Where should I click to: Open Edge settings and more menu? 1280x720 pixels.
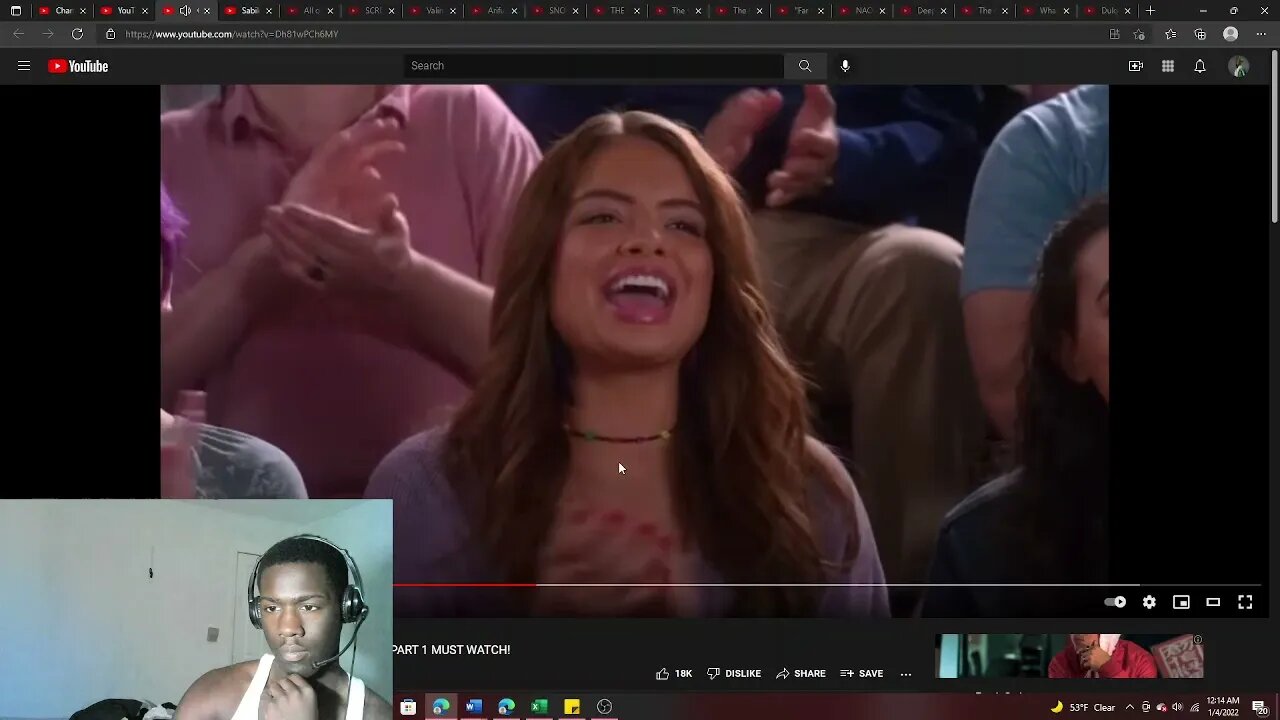coord(1261,34)
